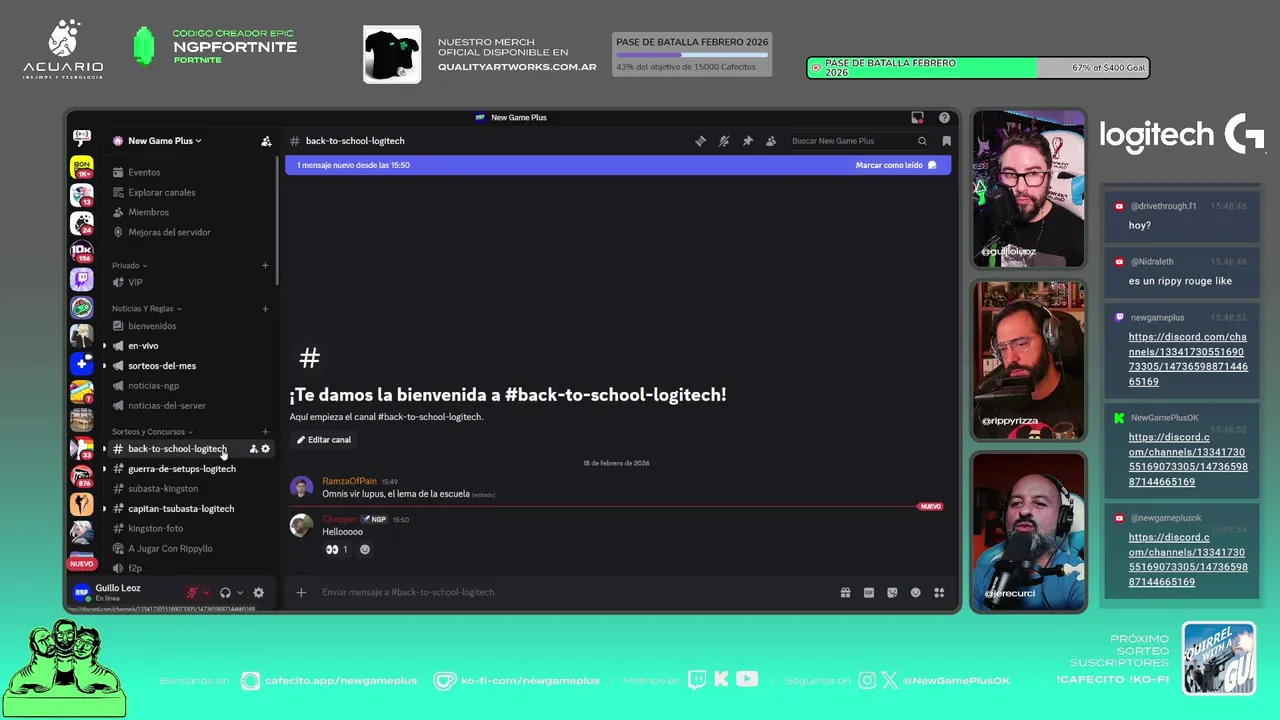
Task: Click the invite people icon beside server name
Action: 266,141
